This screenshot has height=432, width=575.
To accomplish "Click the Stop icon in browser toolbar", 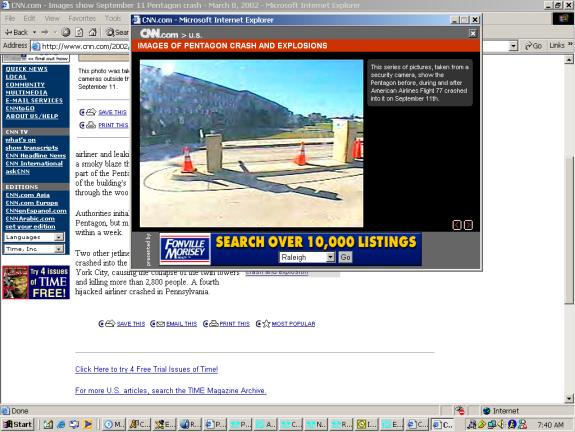I will pyautogui.click(x=66, y=33).
